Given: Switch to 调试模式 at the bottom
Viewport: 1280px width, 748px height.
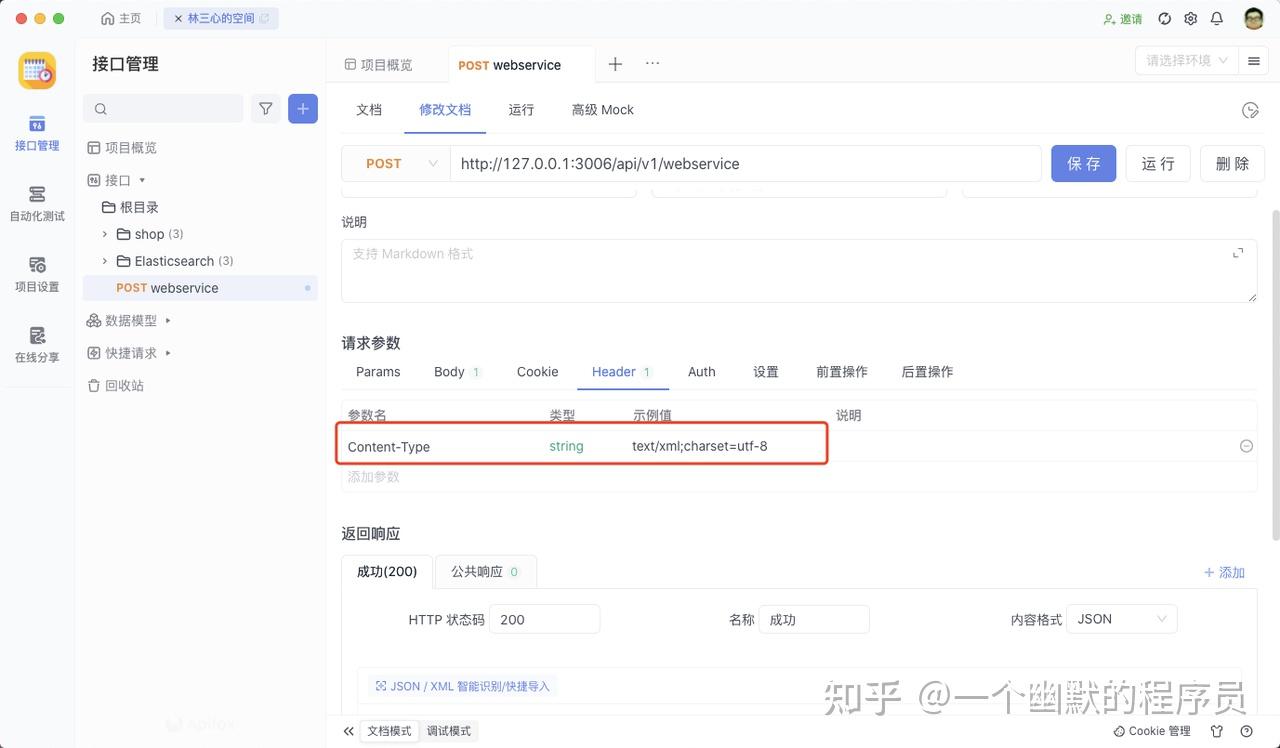Looking at the screenshot, I should point(448,731).
